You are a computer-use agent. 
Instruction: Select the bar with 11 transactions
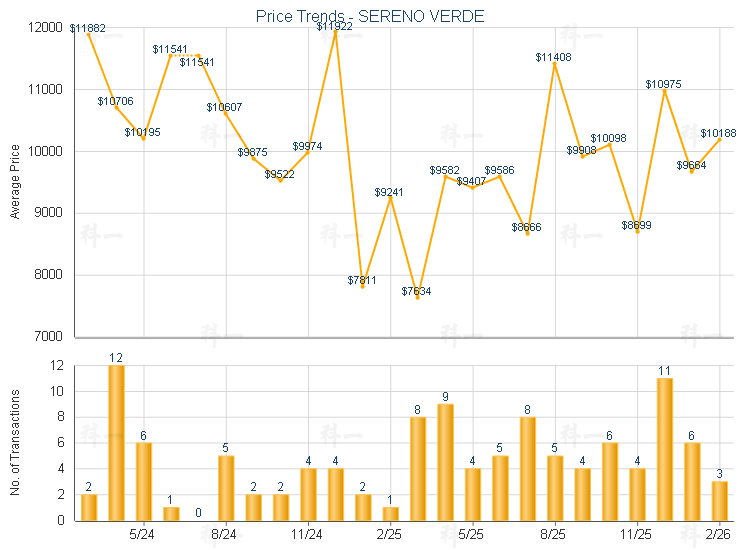click(664, 449)
